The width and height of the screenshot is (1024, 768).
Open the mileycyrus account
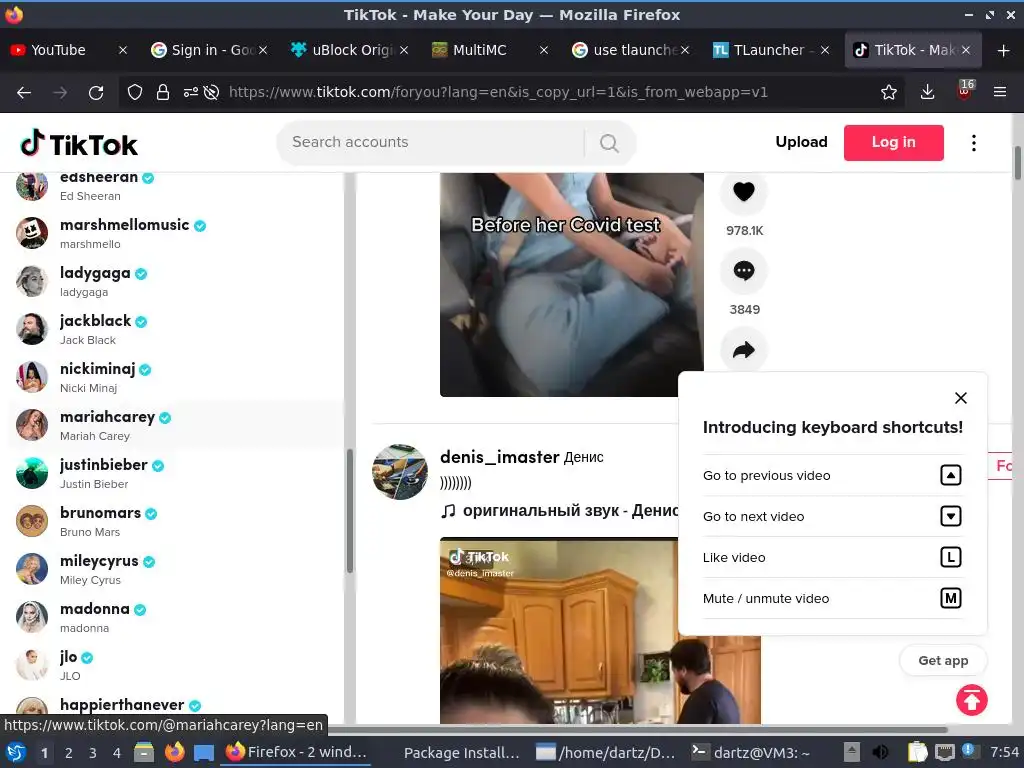pos(175,569)
